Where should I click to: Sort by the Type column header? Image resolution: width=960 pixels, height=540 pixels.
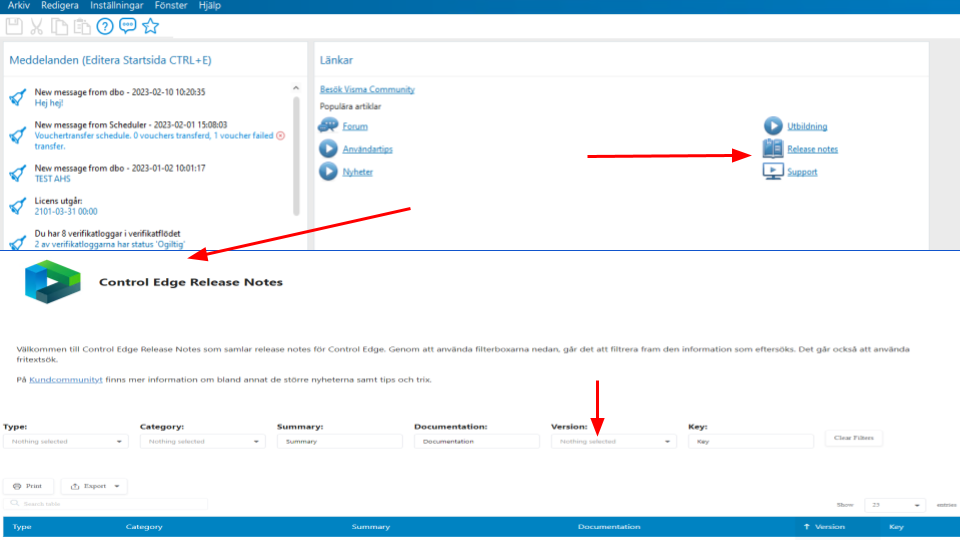click(22, 527)
